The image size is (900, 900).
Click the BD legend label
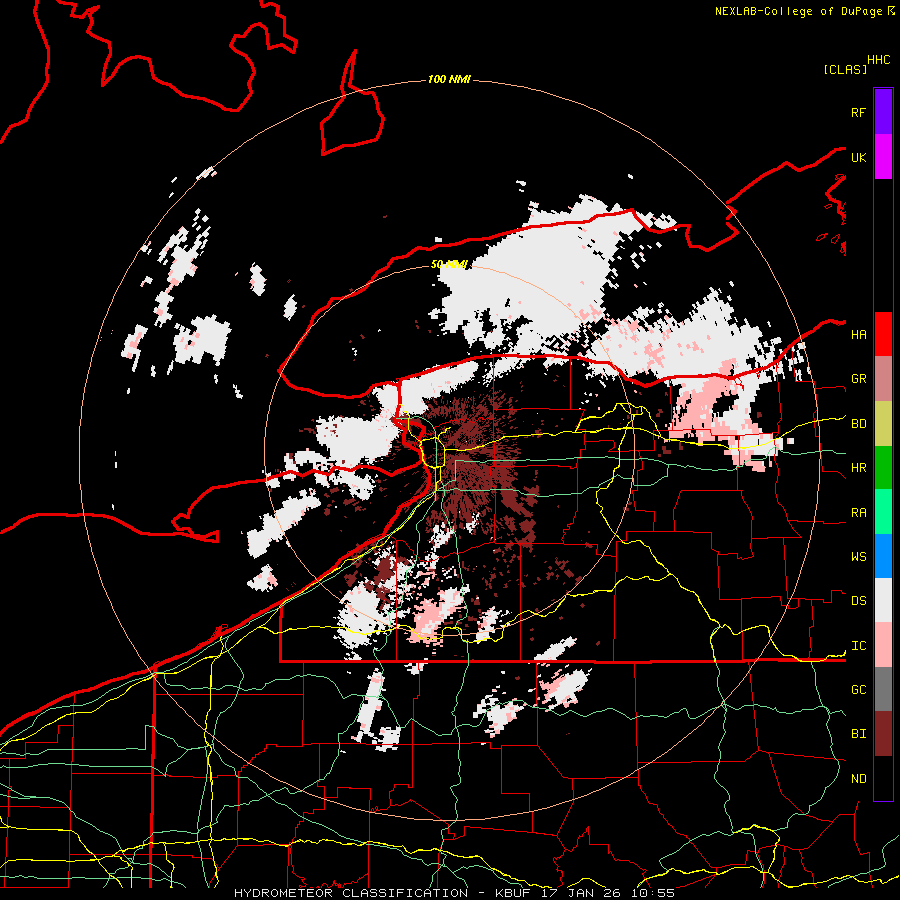pos(858,424)
